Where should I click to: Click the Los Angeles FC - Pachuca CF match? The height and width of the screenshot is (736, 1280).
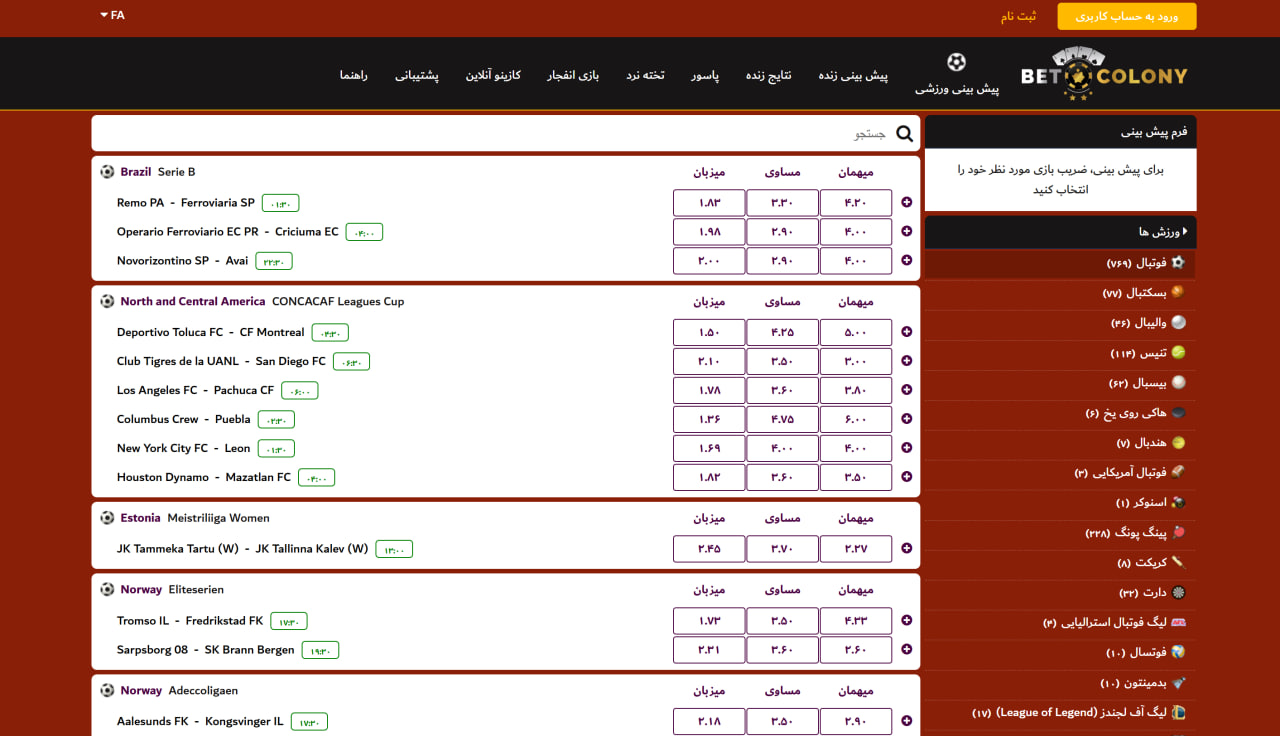coord(195,390)
